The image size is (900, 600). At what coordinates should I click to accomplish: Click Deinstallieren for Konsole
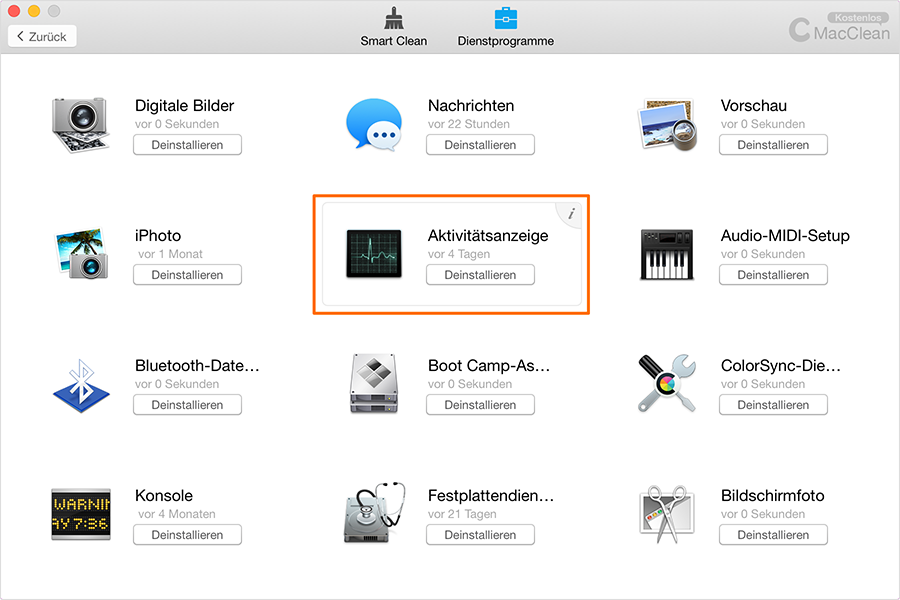[x=187, y=535]
